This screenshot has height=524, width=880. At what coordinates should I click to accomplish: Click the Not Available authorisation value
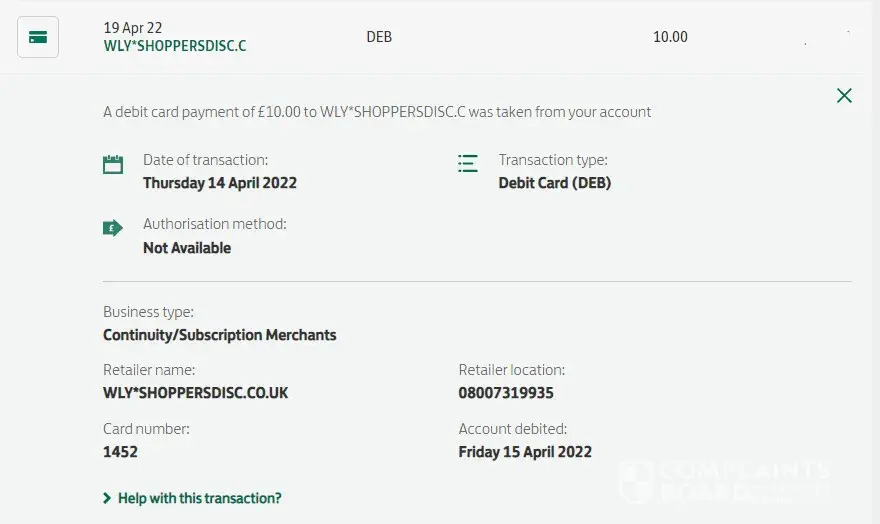pyautogui.click(x=187, y=248)
